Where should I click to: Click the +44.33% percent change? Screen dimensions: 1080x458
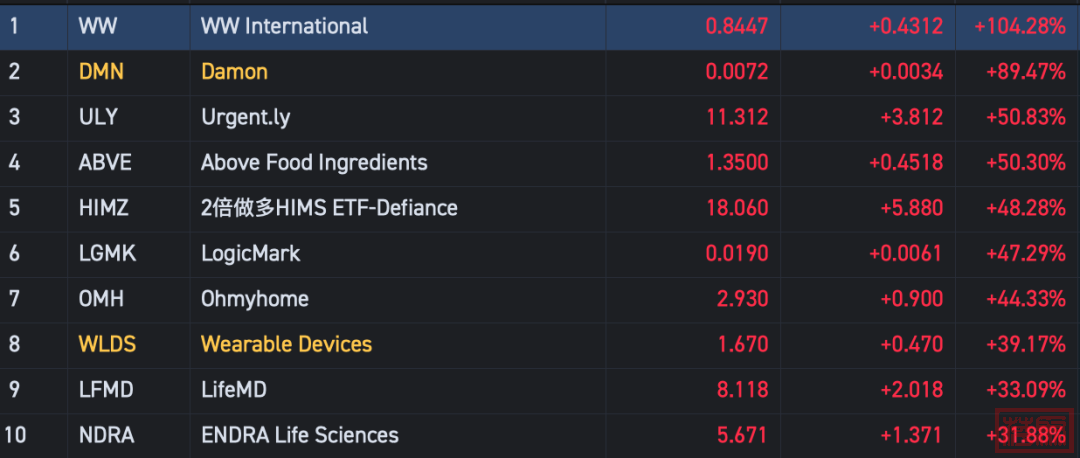tap(1026, 299)
